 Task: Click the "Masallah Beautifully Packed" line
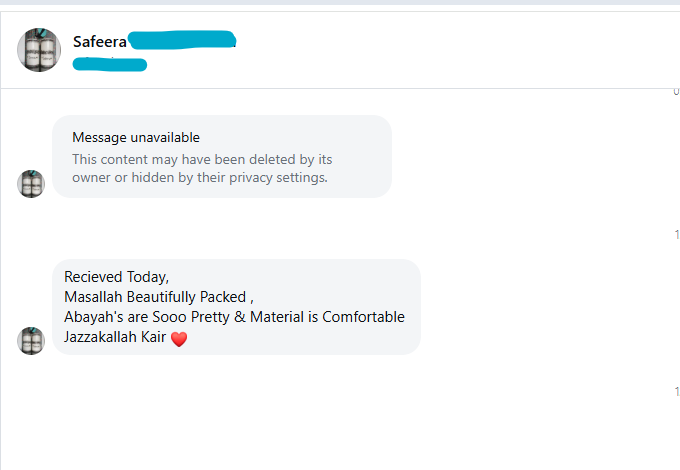tap(160, 297)
